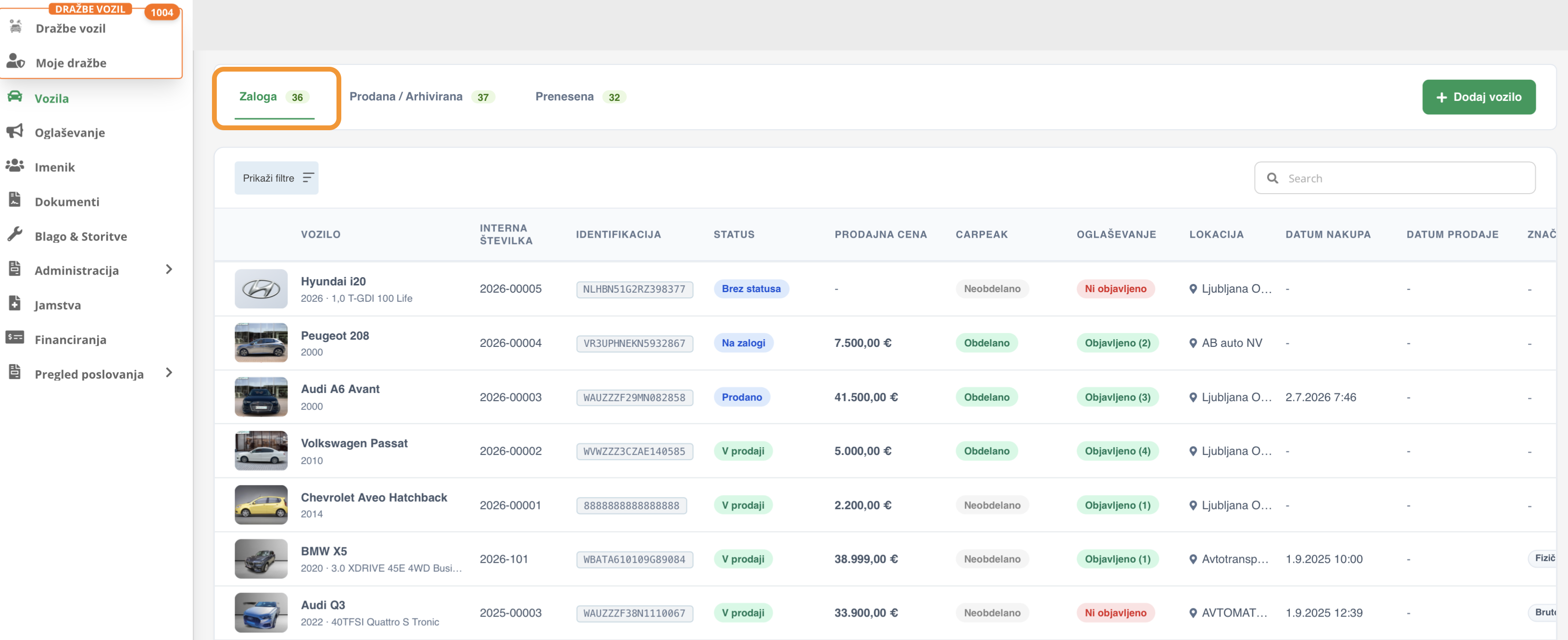
Task: Click the Objavljeno (3) advertising badge
Action: tap(1118, 397)
